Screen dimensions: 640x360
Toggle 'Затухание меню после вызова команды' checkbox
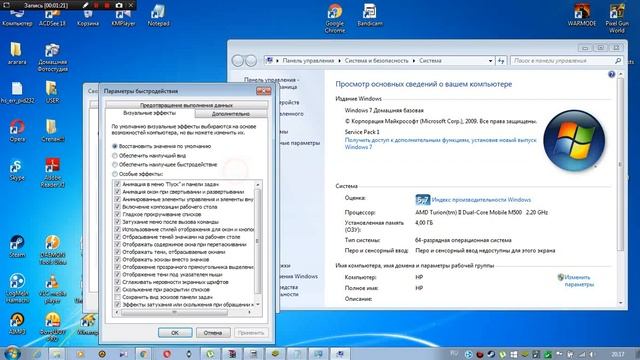(x=118, y=222)
